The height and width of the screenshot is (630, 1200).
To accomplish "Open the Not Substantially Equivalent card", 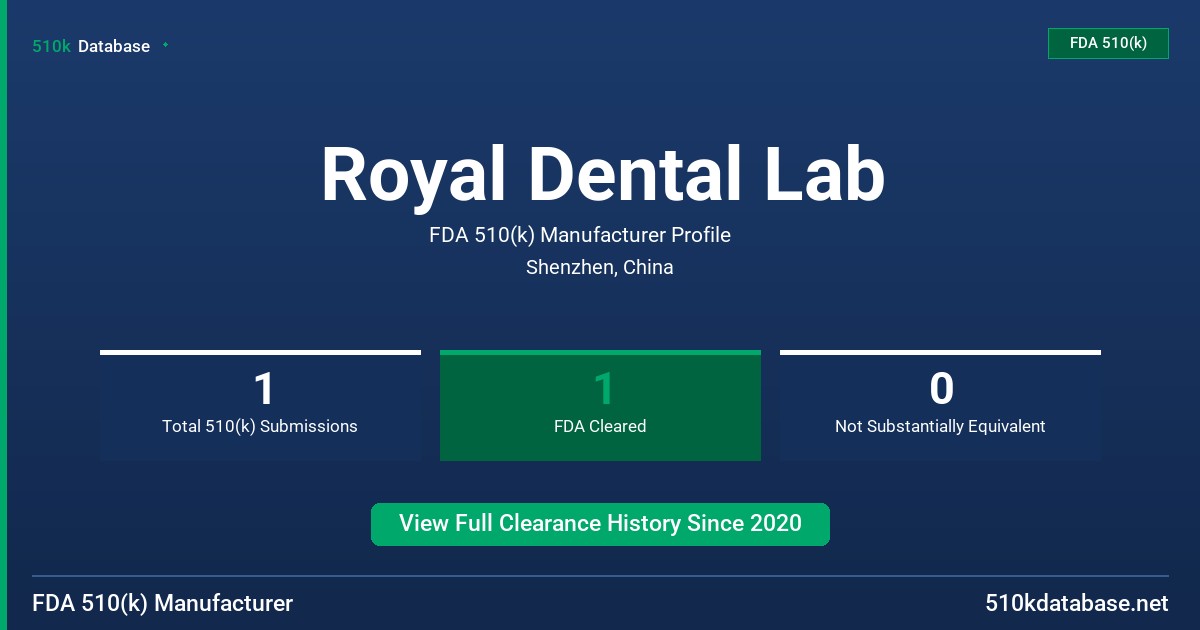I will click(940, 406).
